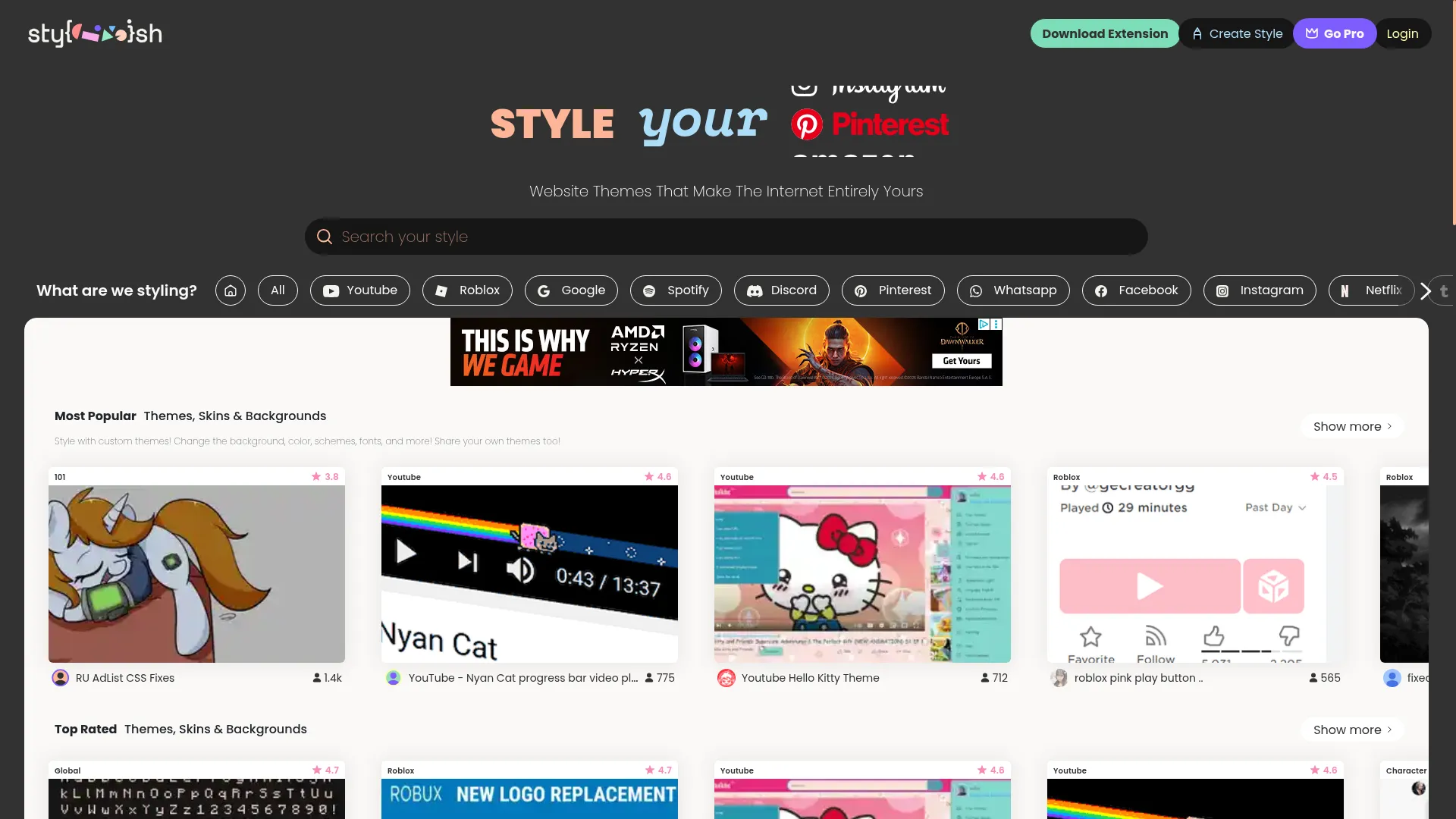Open Hello Kitty Theme thumbnail in Most Popular

point(862,574)
